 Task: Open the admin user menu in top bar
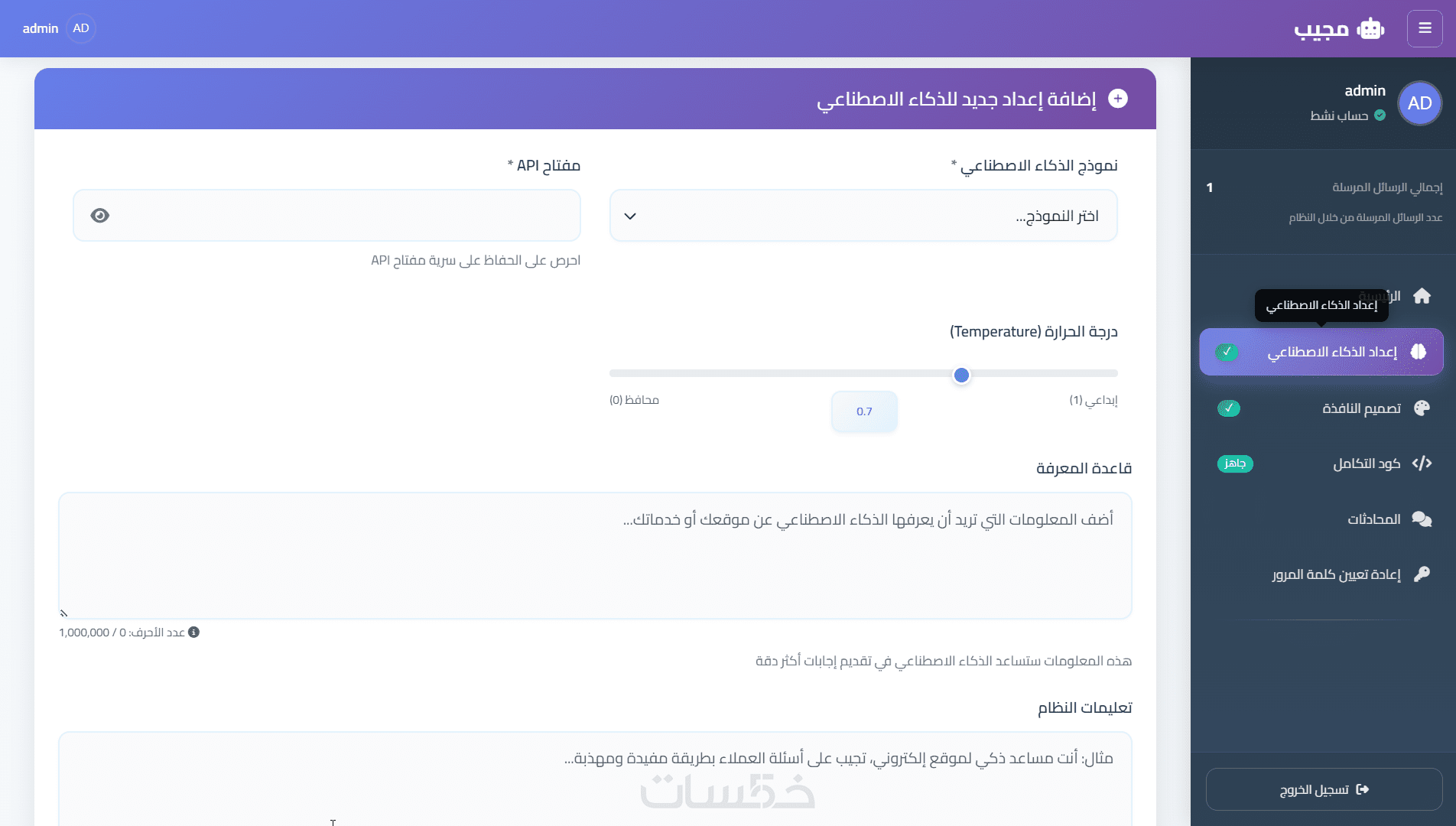(x=57, y=28)
